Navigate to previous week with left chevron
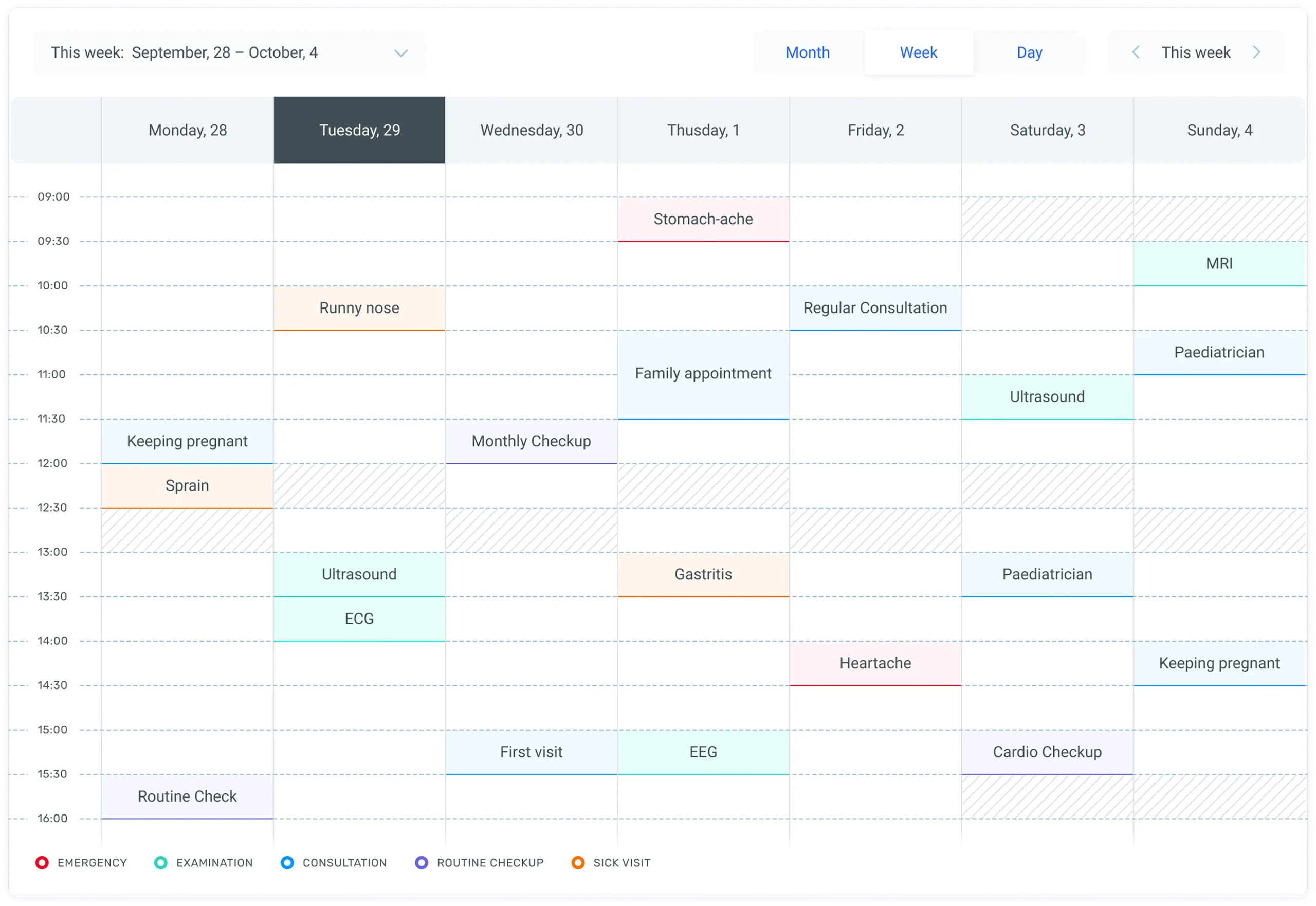The image size is (1316, 906). click(1136, 52)
